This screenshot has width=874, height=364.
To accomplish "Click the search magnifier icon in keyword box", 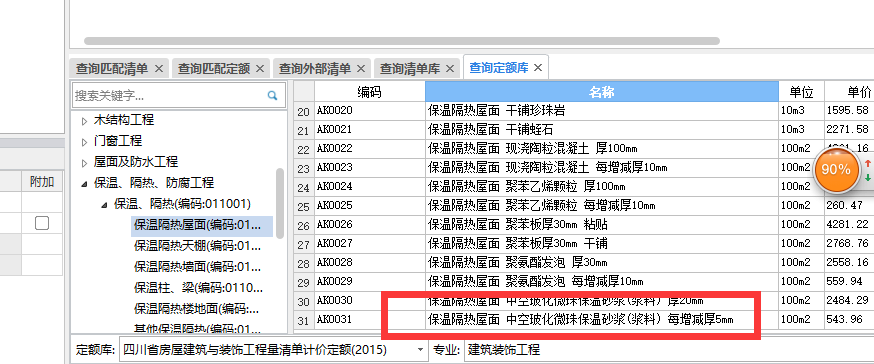I will coord(273,95).
